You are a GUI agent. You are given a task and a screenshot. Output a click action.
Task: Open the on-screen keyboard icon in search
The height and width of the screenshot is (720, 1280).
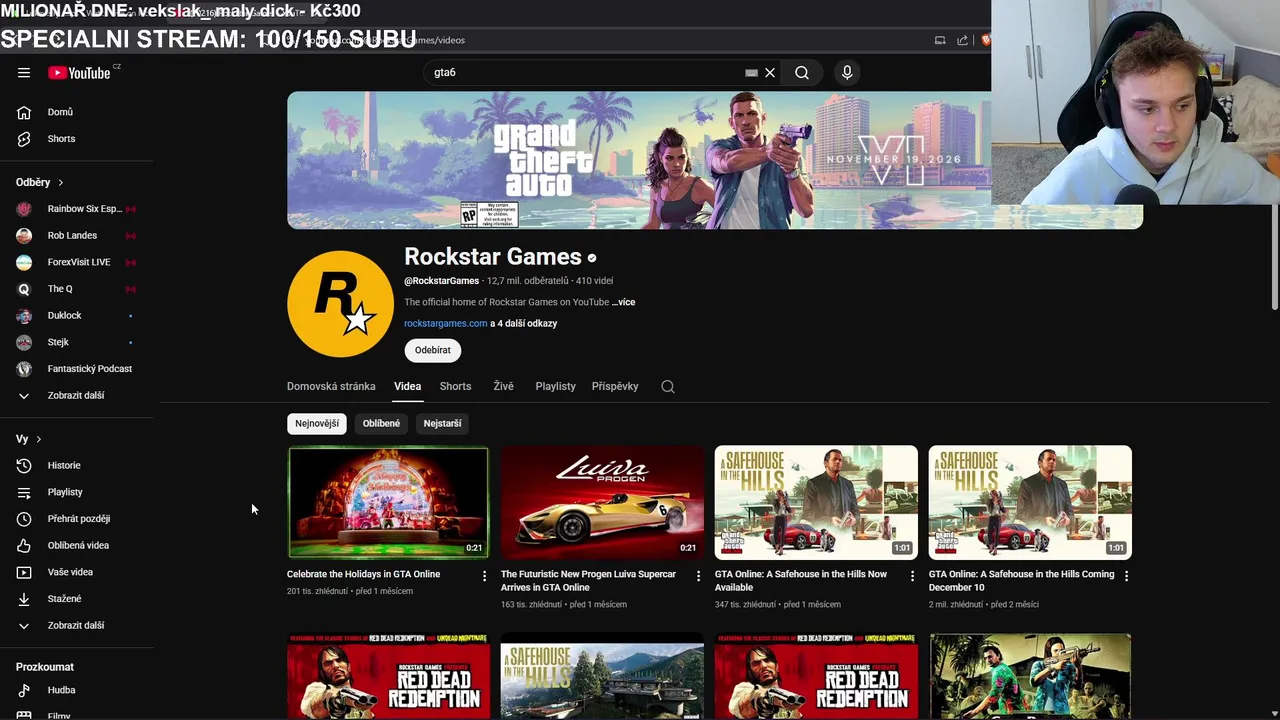point(751,73)
